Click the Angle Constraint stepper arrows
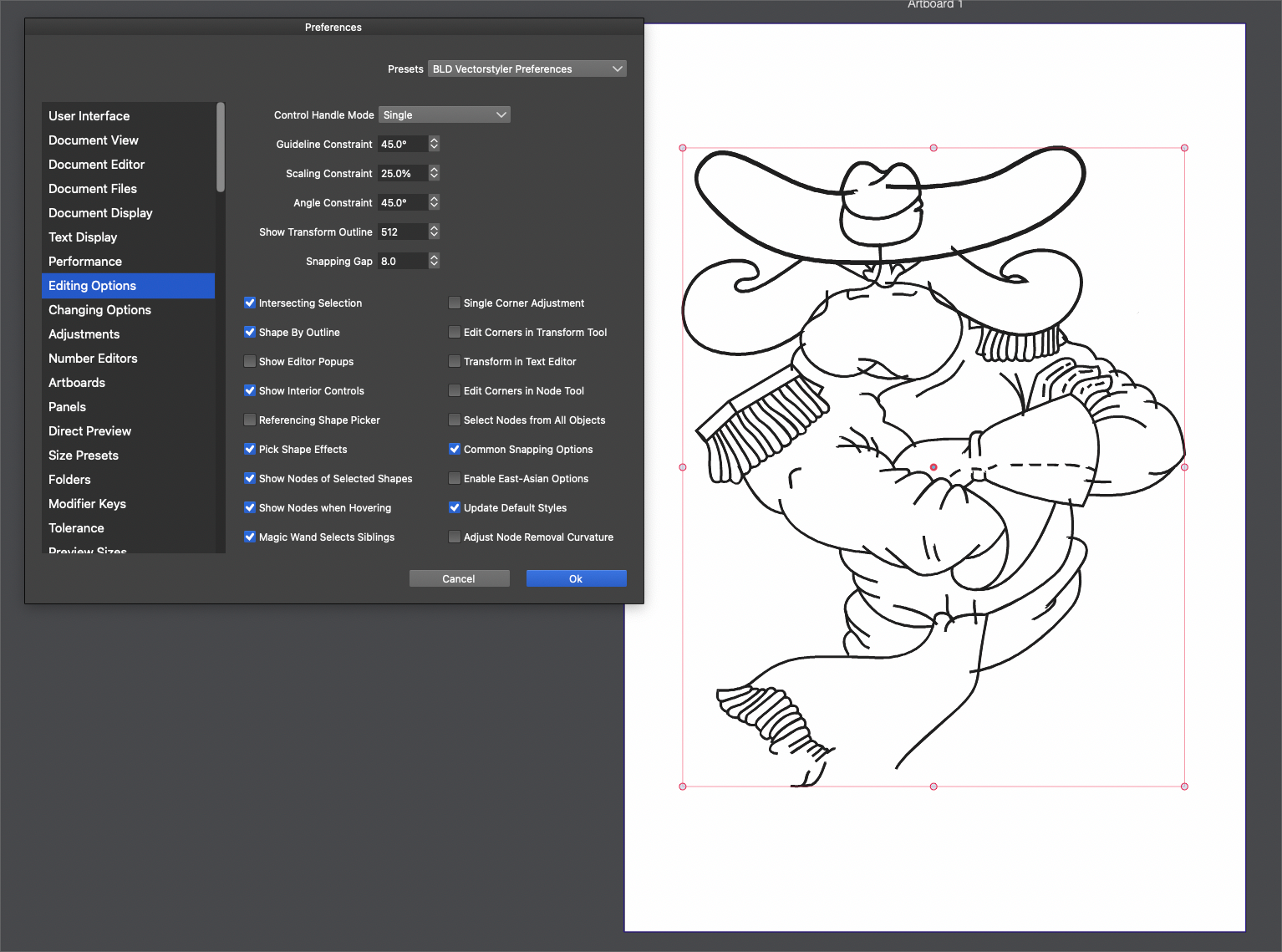Screen dimensions: 1282x952 click(434, 202)
